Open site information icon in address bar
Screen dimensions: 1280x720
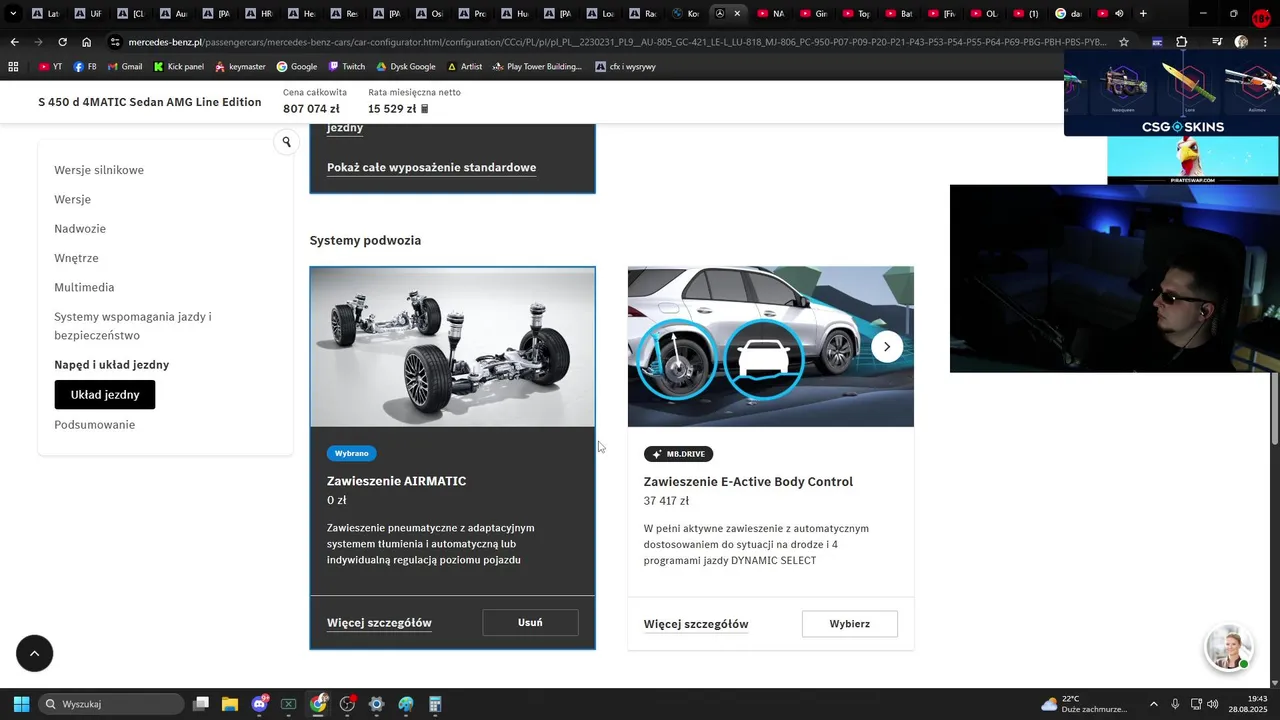116,42
